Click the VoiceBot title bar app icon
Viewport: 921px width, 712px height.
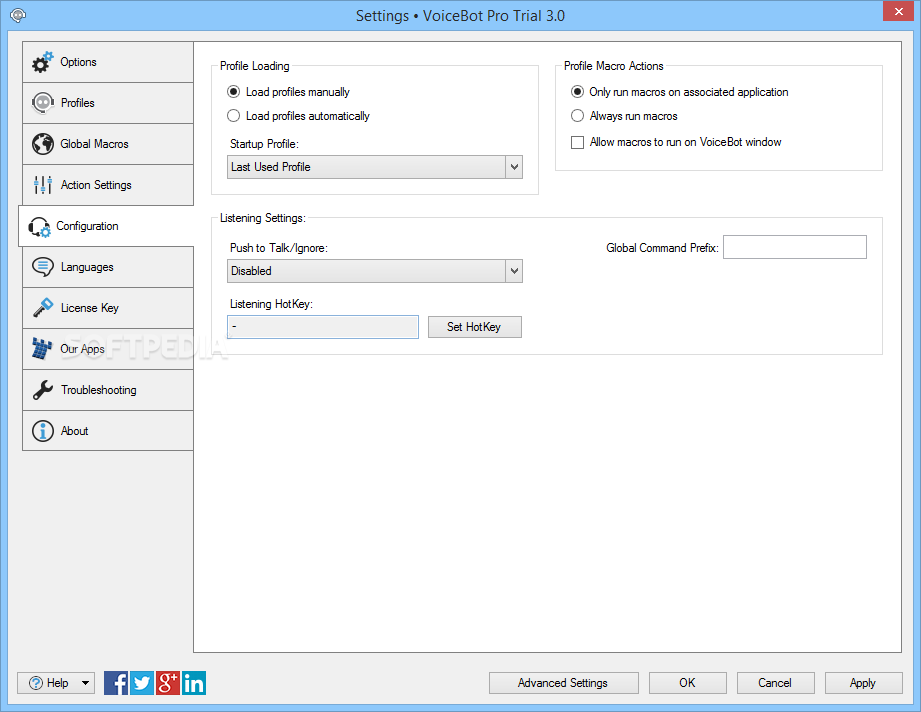pos(18,15)
